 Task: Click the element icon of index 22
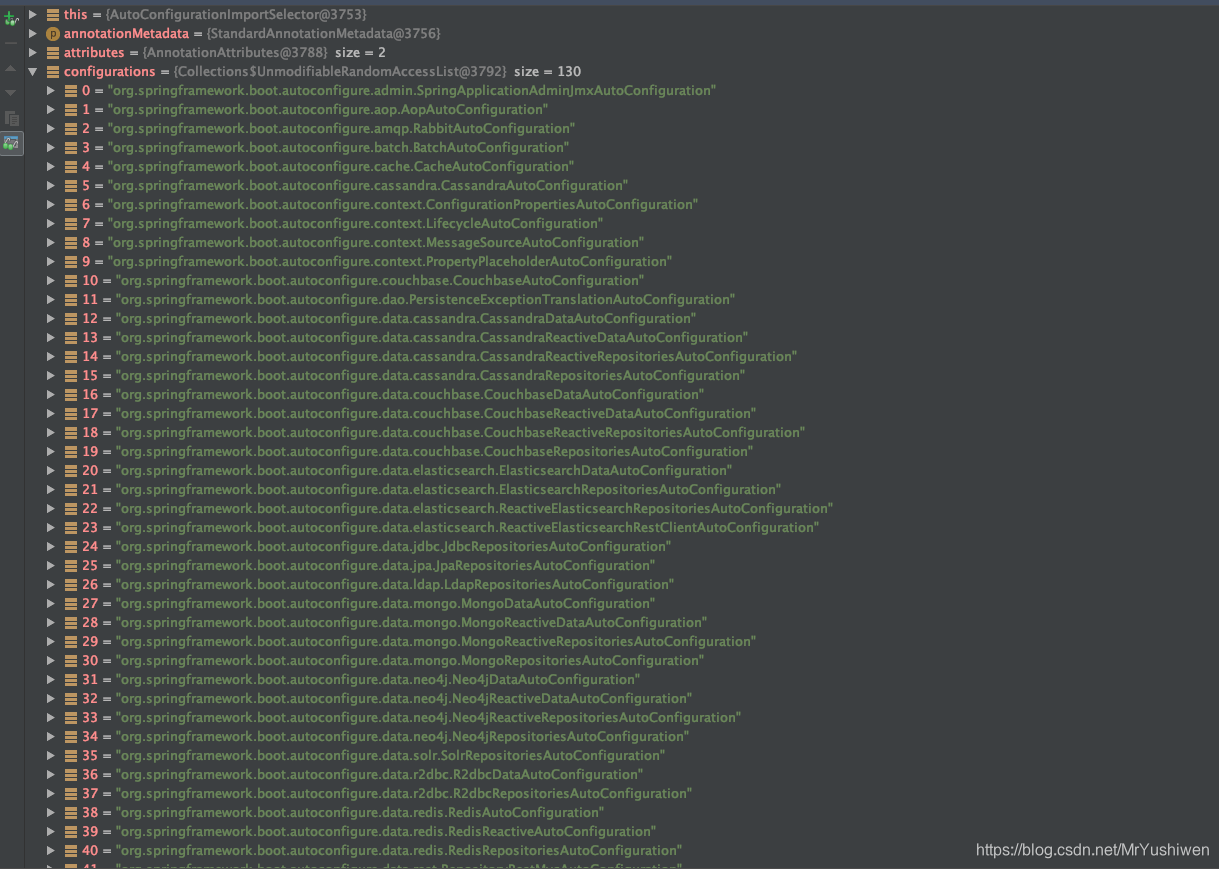coord(71,509)
